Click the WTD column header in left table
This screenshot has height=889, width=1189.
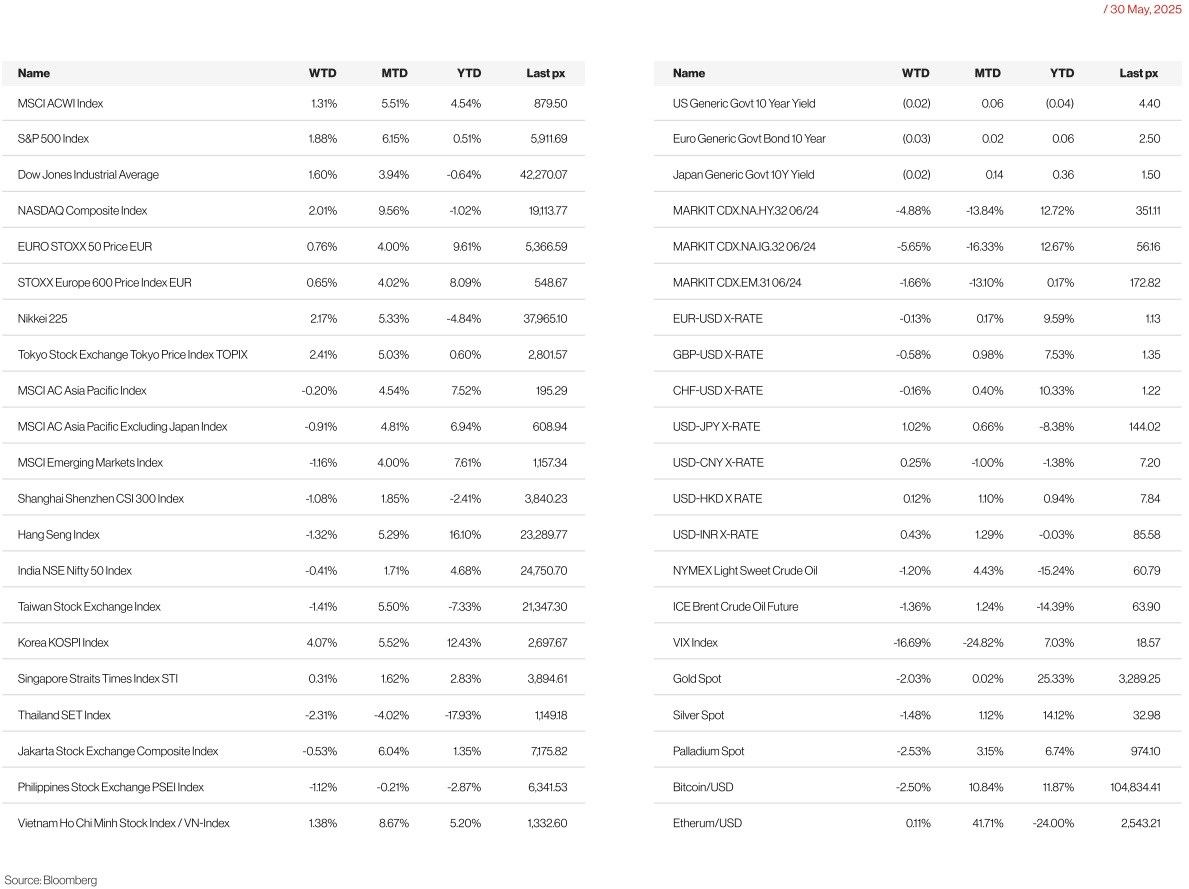coord(322,74)
